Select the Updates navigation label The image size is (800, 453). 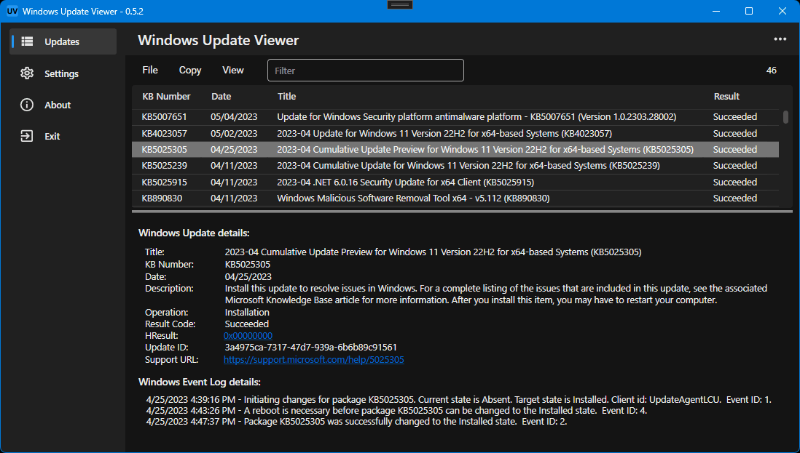[62, 42]
